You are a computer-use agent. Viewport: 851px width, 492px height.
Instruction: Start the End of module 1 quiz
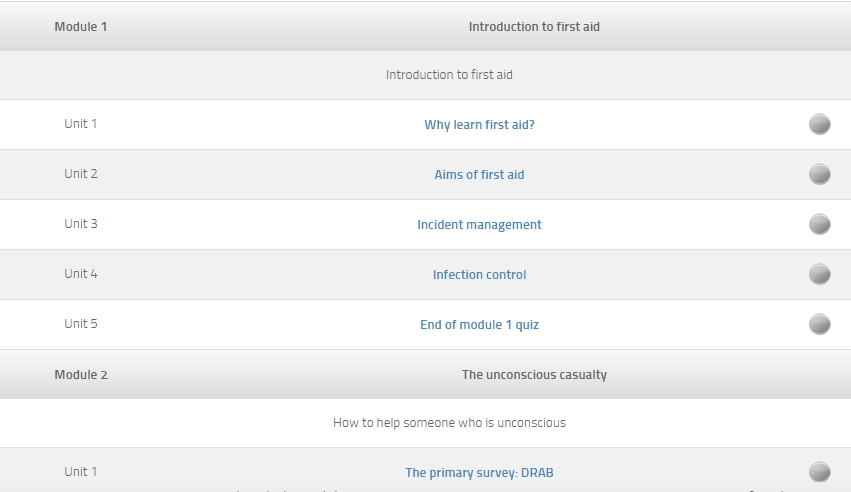tap(479, 325)
